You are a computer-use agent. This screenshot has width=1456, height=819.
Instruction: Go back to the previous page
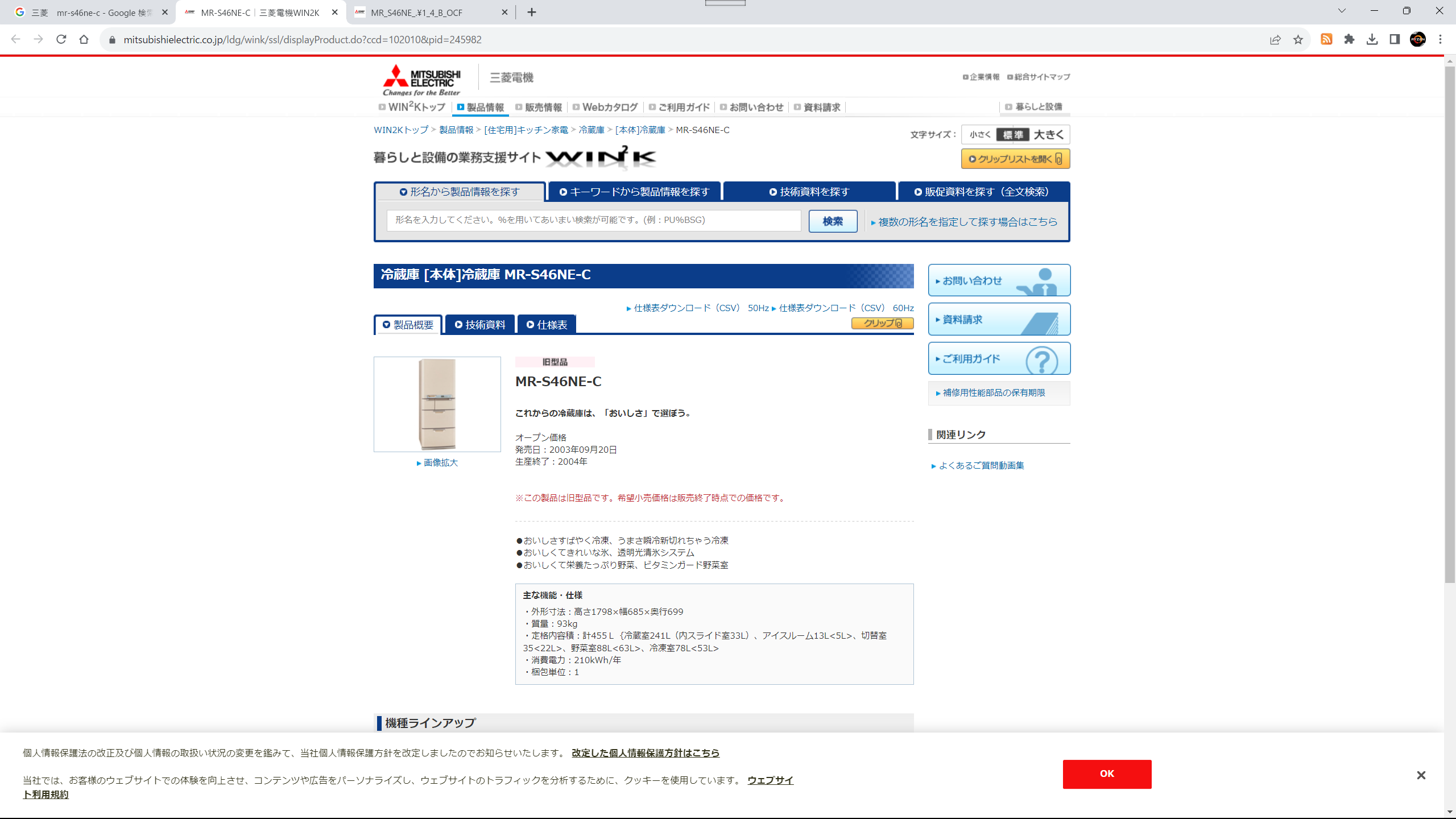15,39
